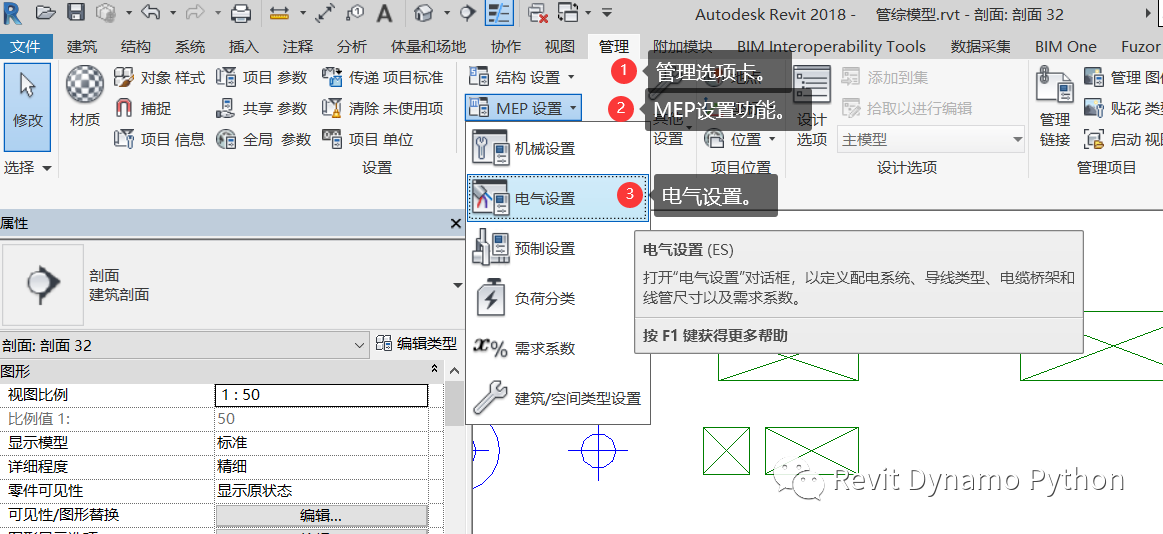The image size is (1163, 534).
Task: Open the 材质 (Materials) tool
Action: tap(85, 99)
